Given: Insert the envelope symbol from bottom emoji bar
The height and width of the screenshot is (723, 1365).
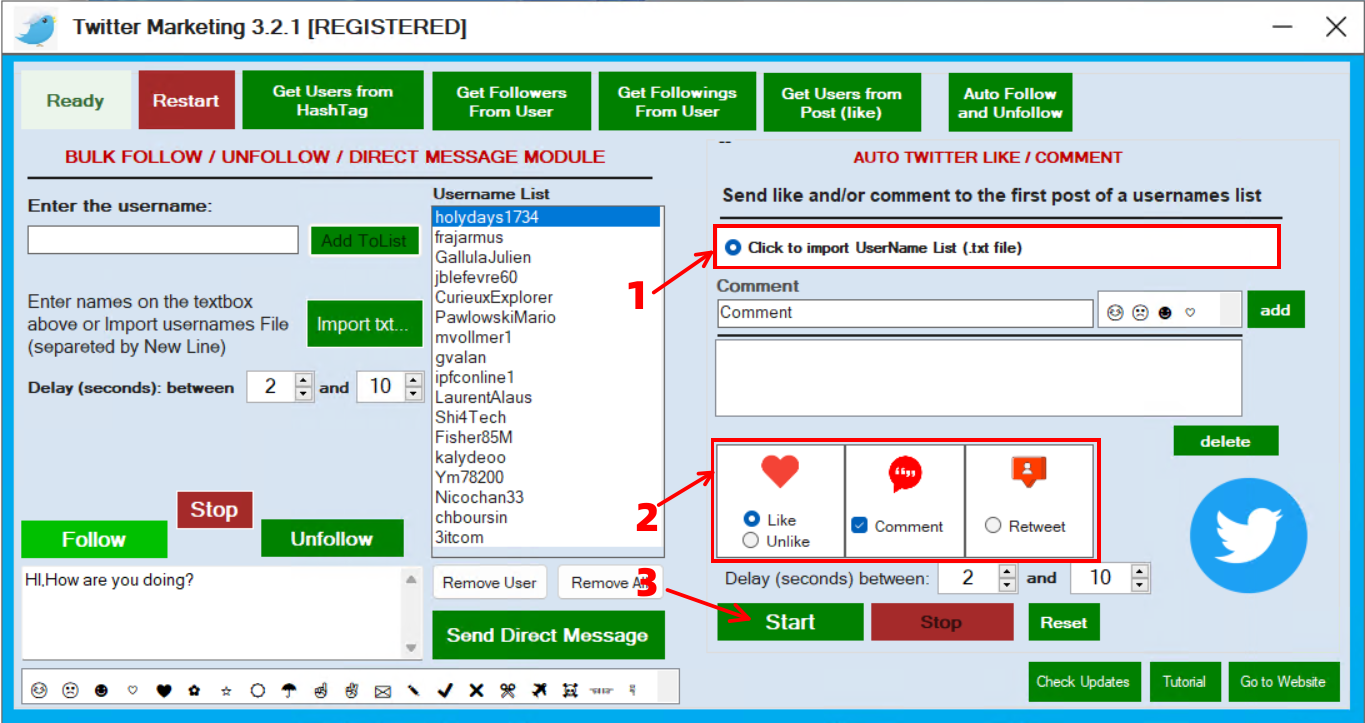Looking at the screenshot, I should pos(382,690).
